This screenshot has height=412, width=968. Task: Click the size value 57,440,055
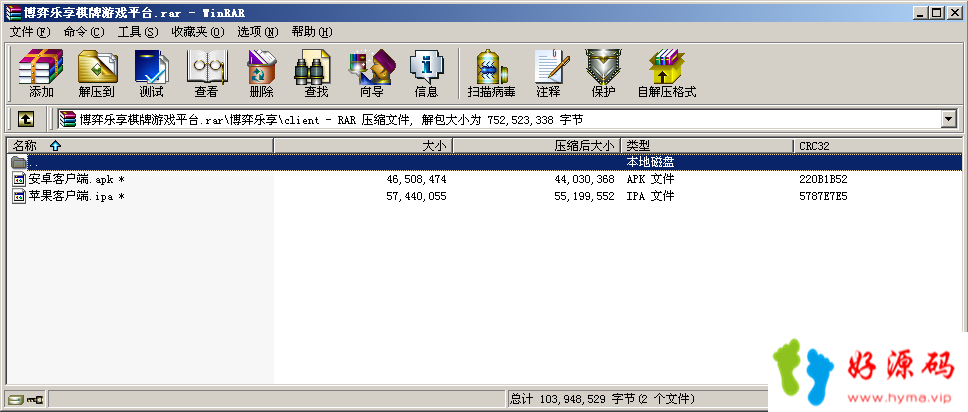click(x=416, y=196)
